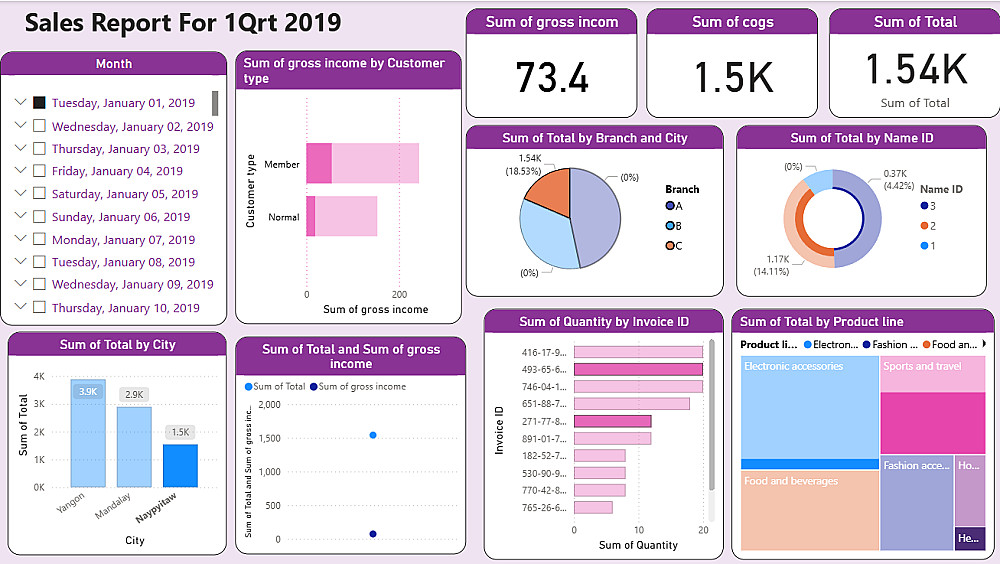Expand Tuesday, January 01, 2019 chevron

click(x=20, y=102)
